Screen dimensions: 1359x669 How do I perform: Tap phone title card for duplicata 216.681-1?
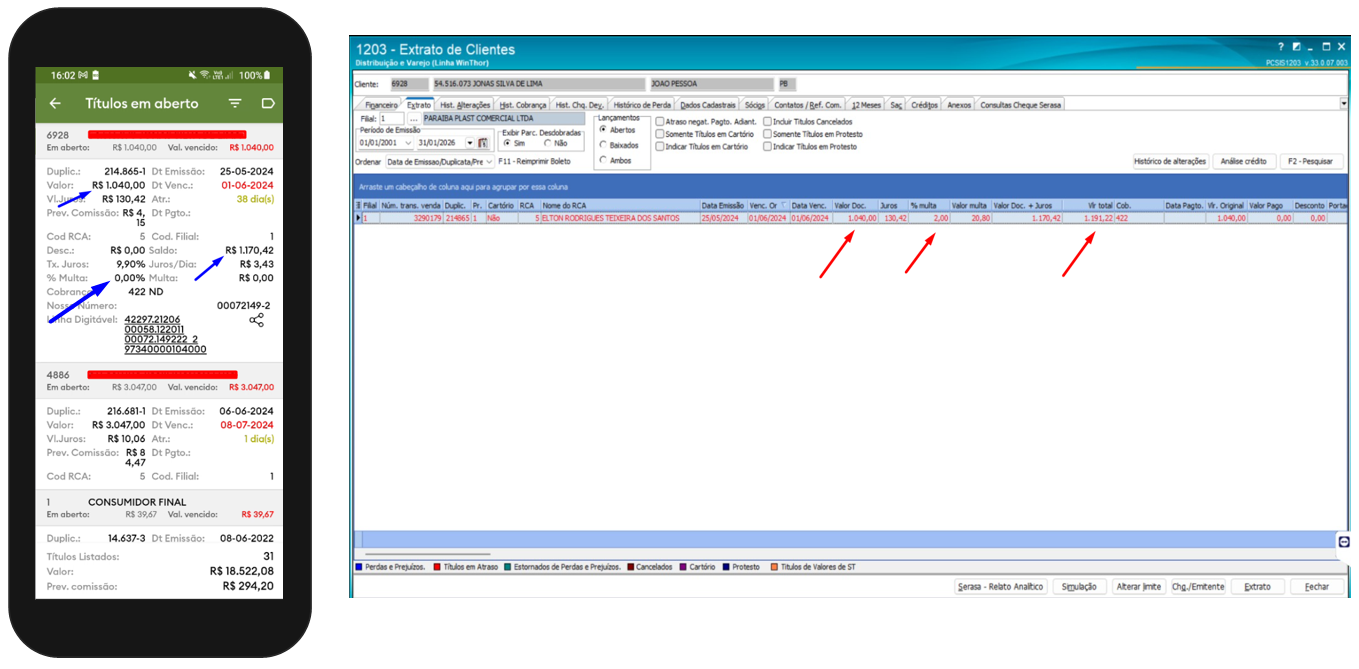(x=159, y=443)
